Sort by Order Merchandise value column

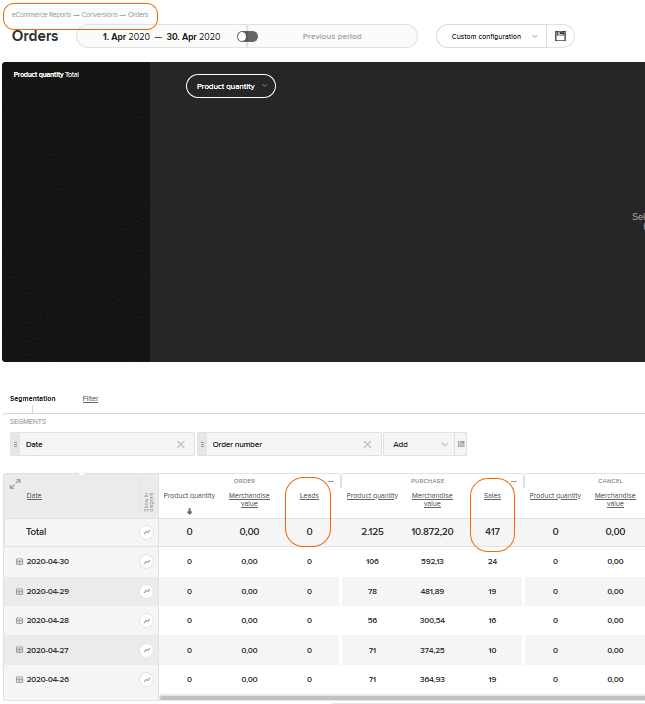pyautogui.click(x=249, y=499)
